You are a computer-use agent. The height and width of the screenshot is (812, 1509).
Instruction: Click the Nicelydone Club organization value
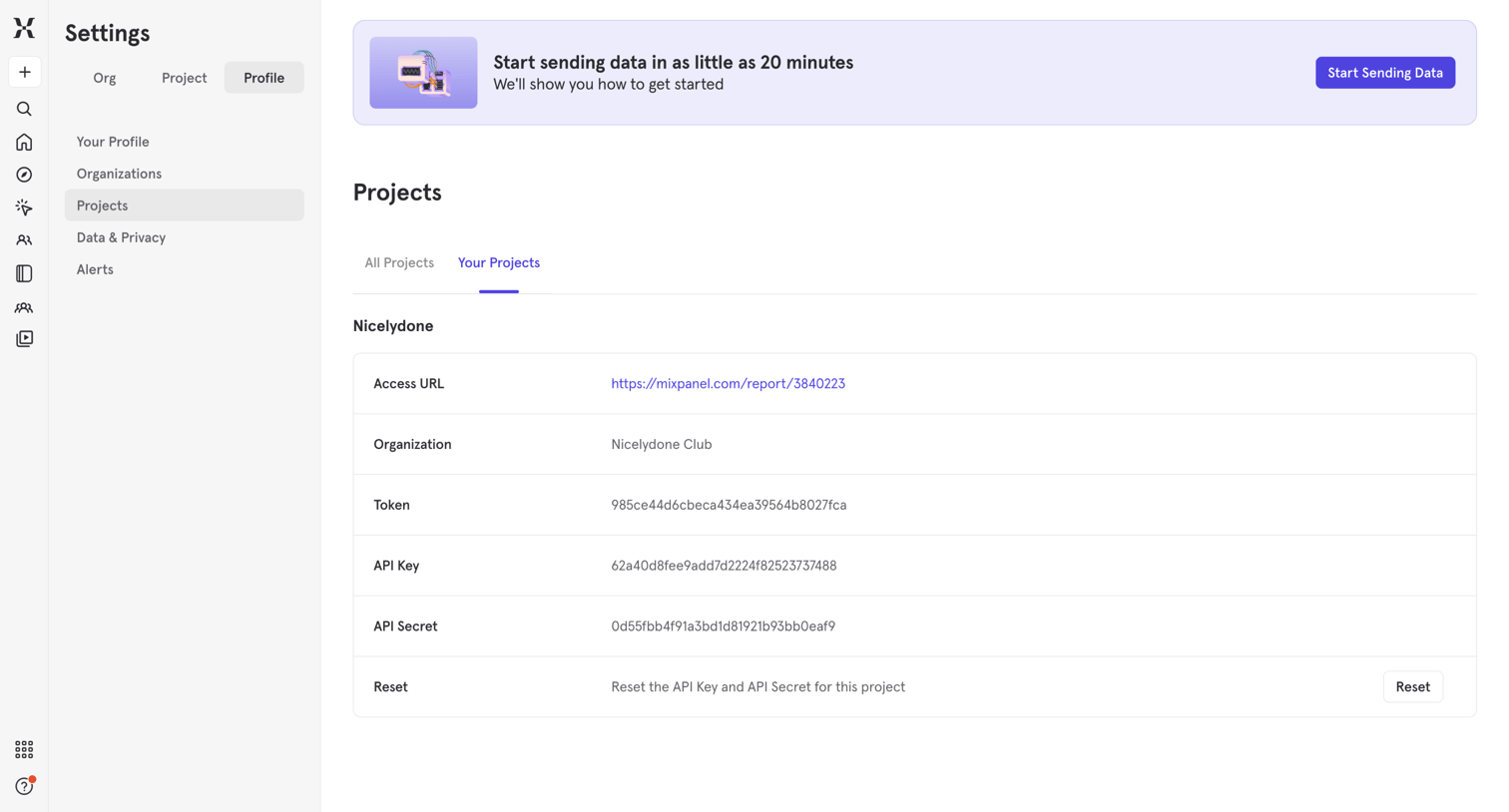pos(661,444)
